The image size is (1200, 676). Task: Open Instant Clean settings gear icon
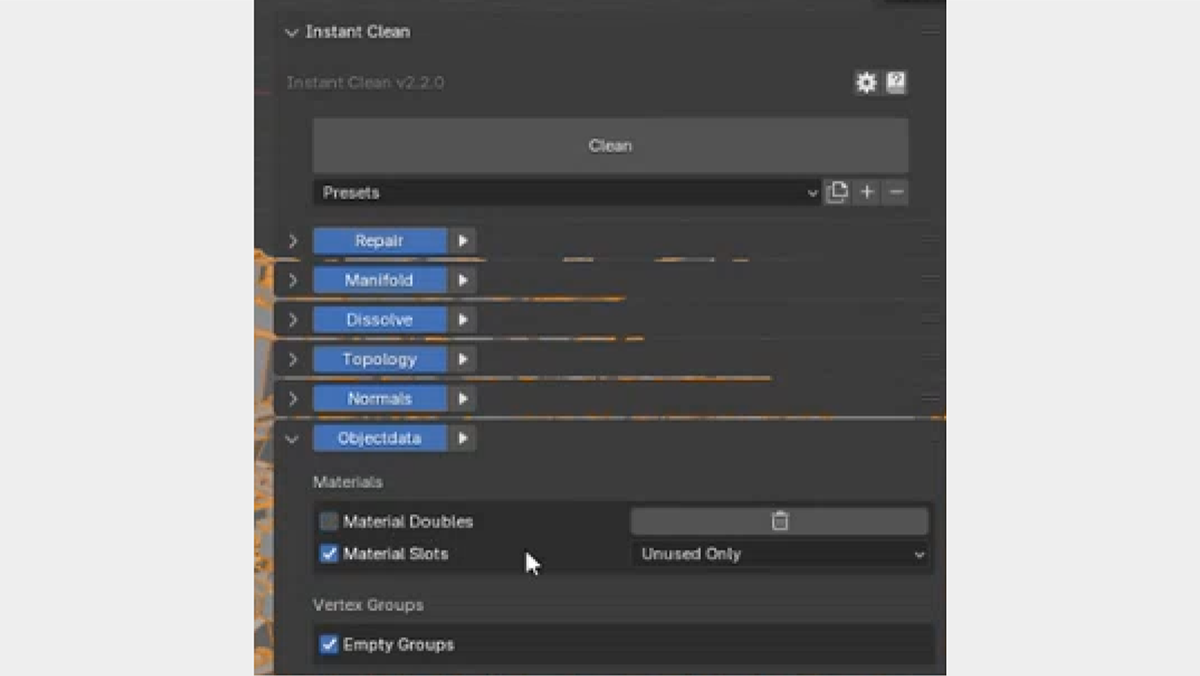pyautogui.click(x=866, y=83)
